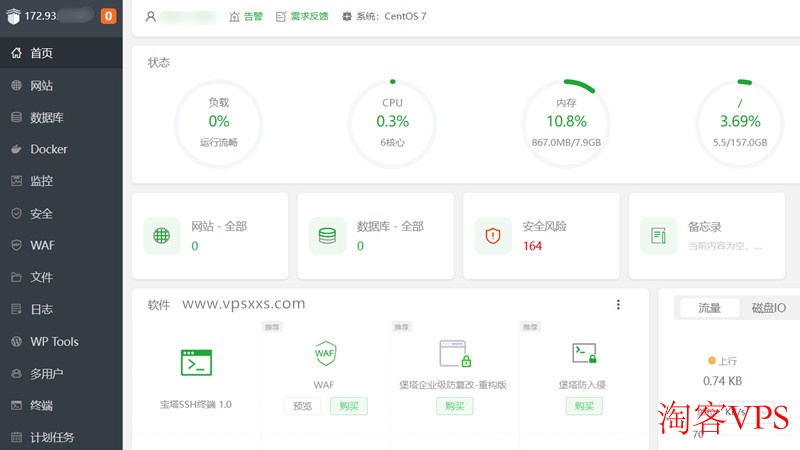800x450 pixels.
Task: Click WAF 预览 preview button
Action: (x=302, y=406)
